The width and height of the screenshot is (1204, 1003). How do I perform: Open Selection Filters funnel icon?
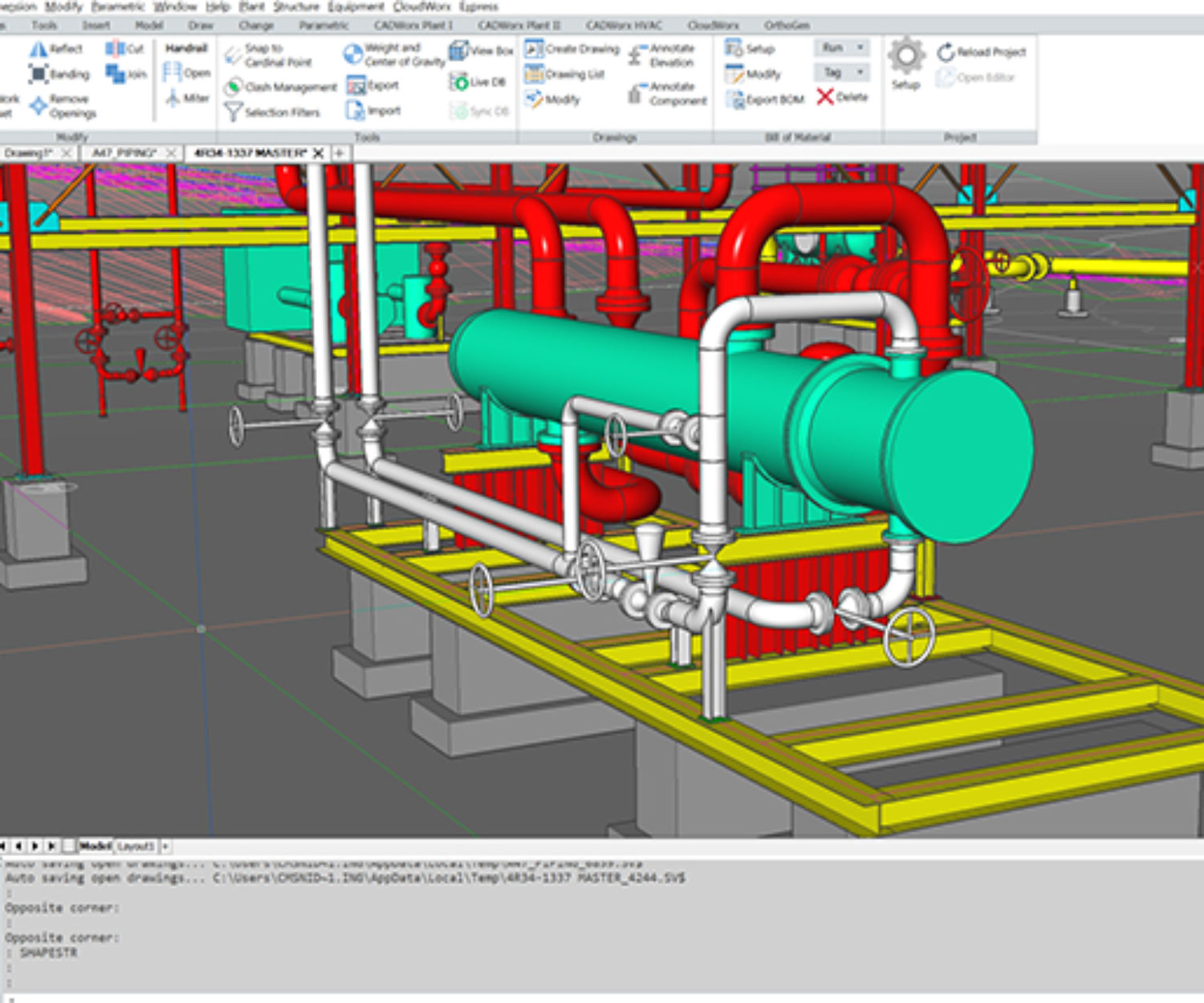click(x=234, y=112)
